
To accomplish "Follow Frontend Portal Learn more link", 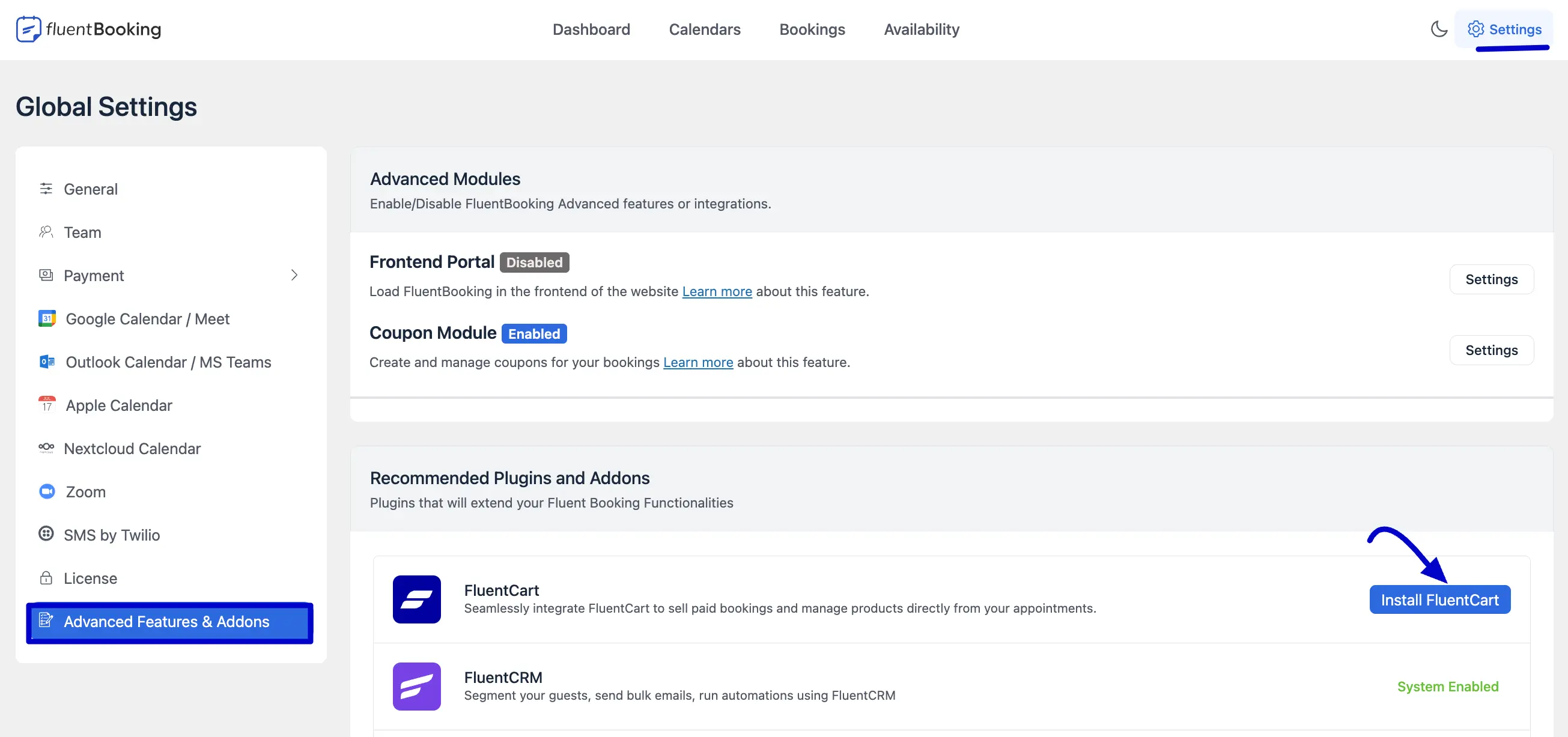I will tap(717, 291).
